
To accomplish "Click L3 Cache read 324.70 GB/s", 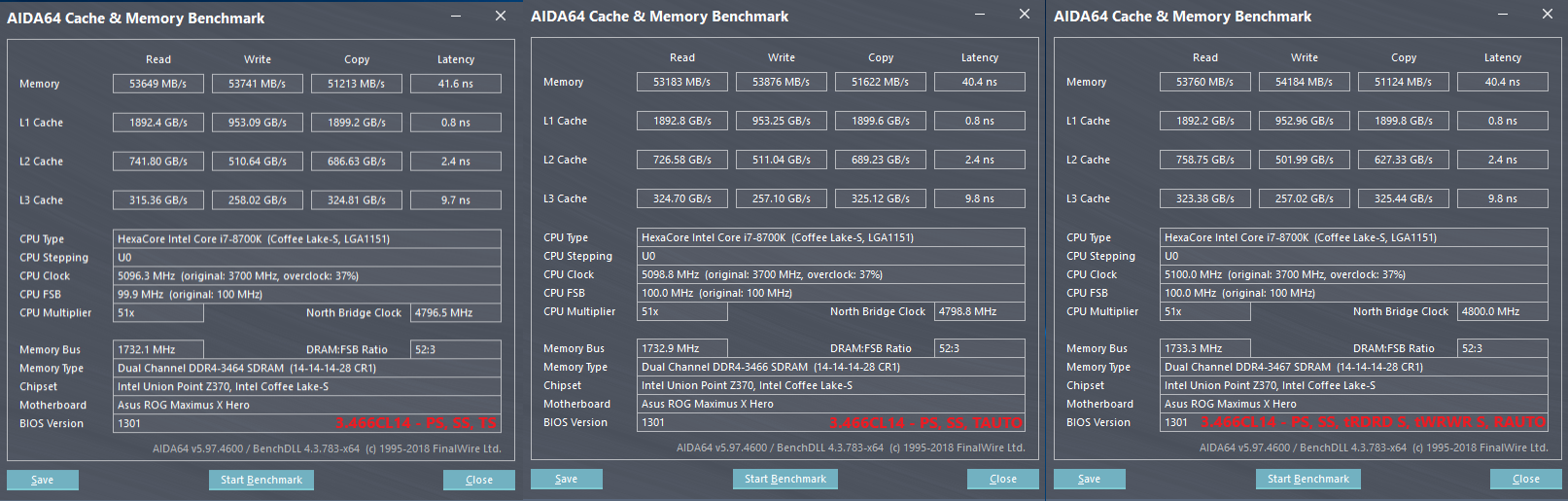I will point(682,198).
